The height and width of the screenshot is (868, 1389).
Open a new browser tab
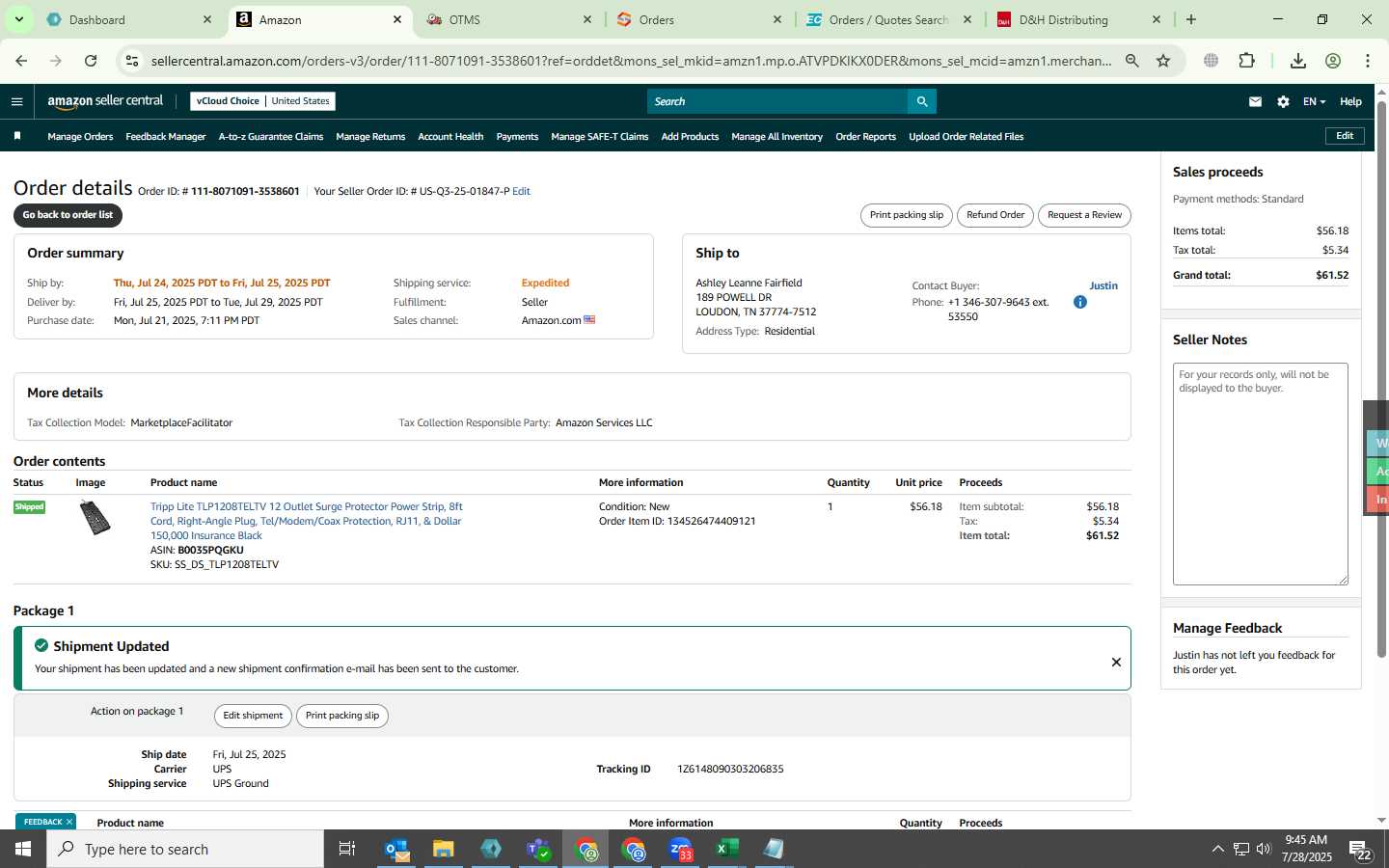tap(1191, 19)
